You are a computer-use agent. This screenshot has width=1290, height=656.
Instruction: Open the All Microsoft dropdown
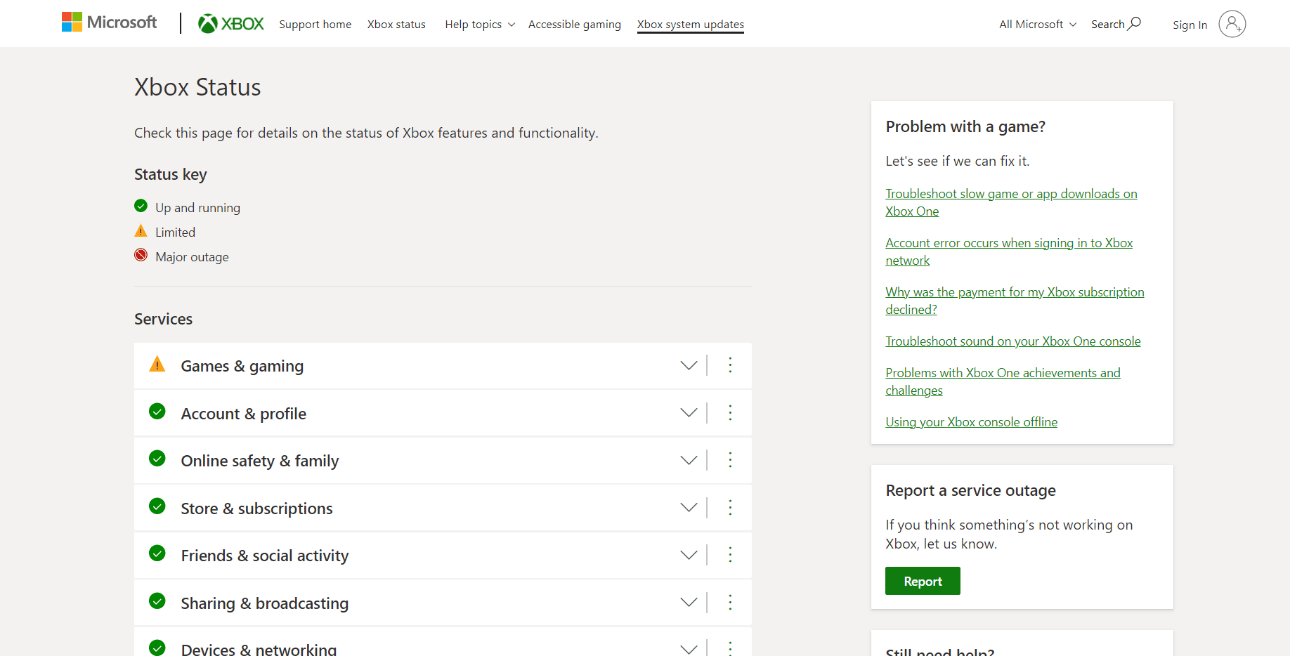point(1038,24)
